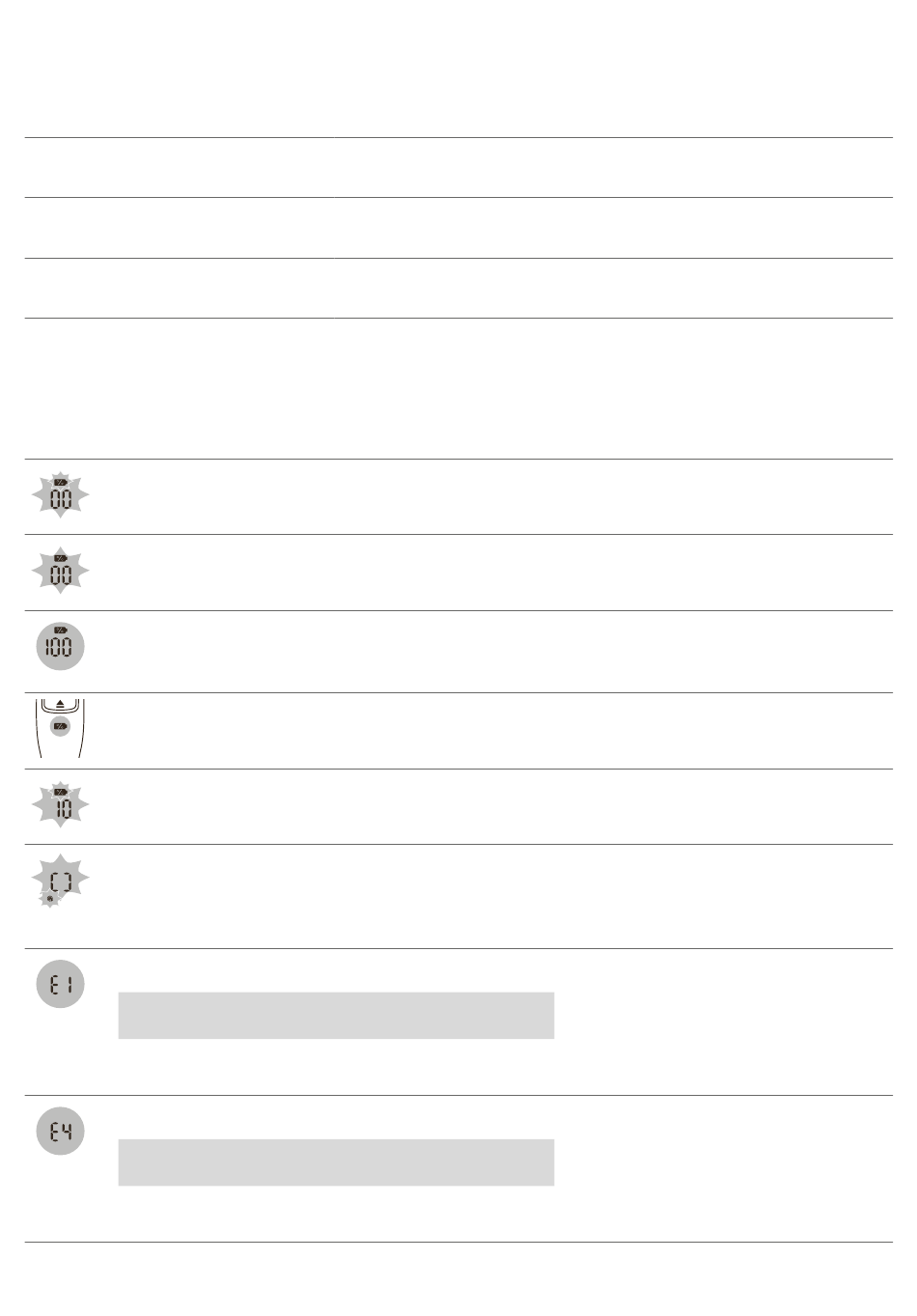
Task: Click the blank area above the first 00 row
Action: point(458,388)
